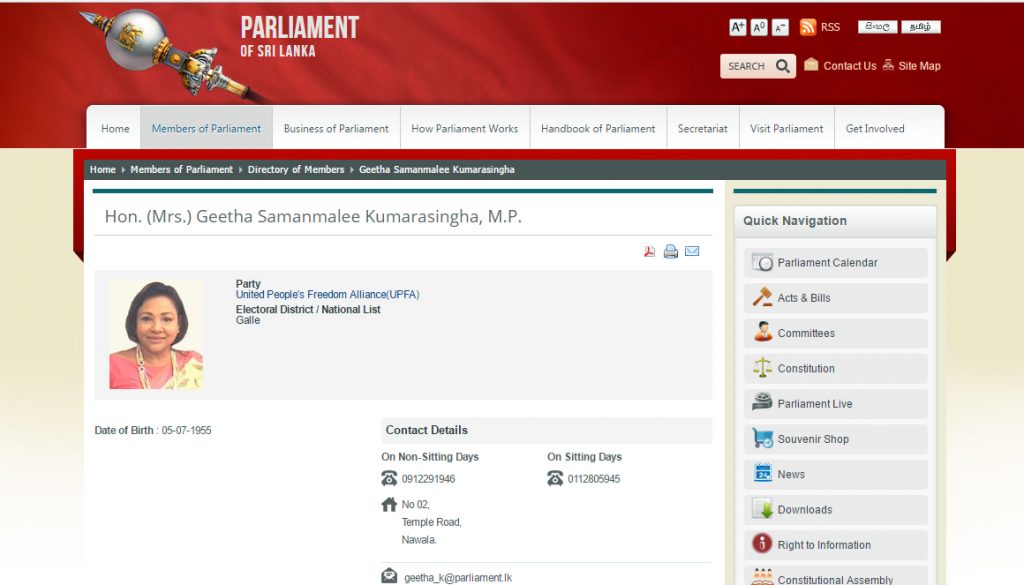Click the email geetha_k@parliament.lk

coord(458,578)
